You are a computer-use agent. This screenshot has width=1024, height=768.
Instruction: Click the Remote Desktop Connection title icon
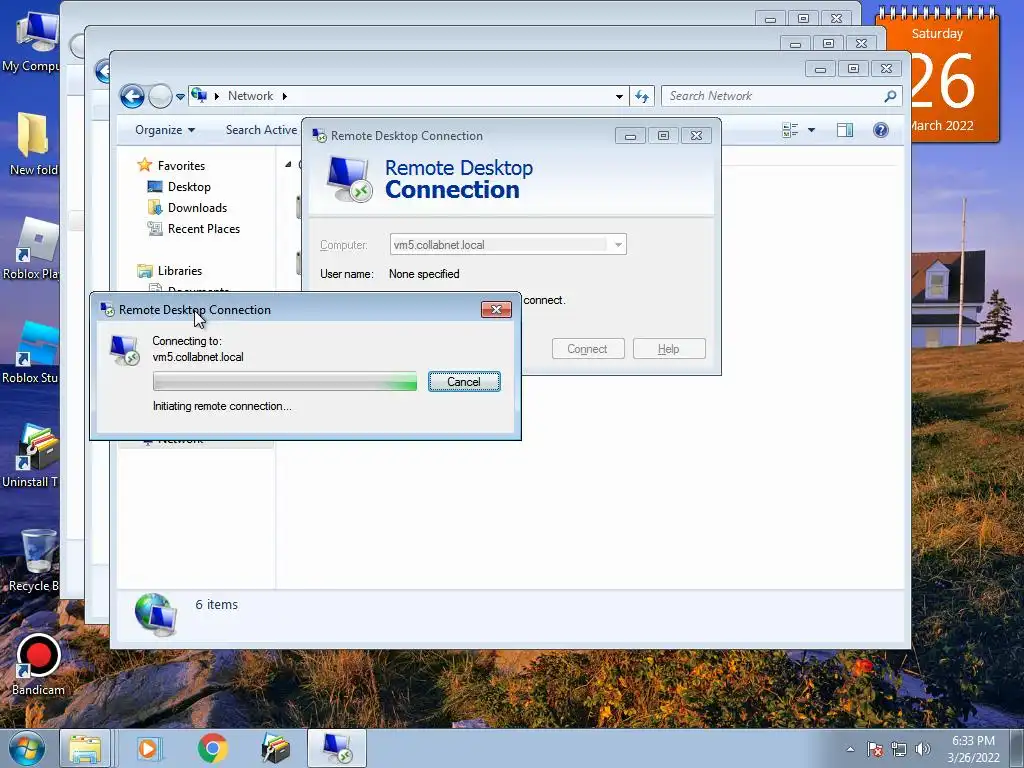(319, 136)
